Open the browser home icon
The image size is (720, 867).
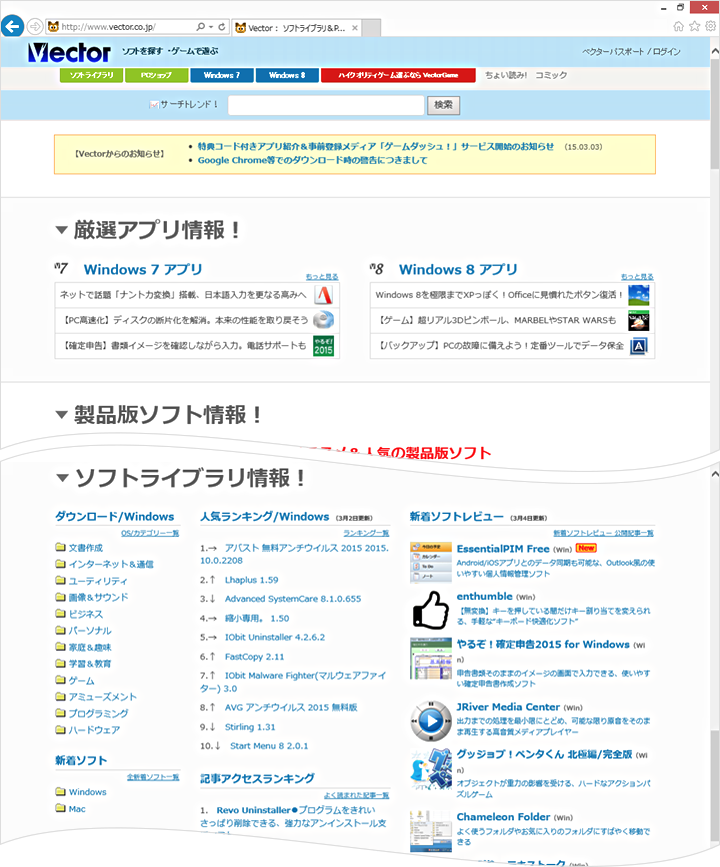point(679,26)
